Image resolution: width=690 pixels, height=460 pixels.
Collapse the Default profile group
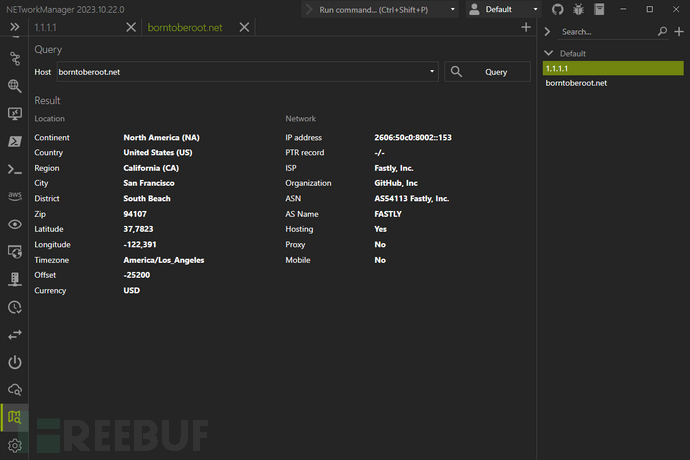tap(548, 53)
